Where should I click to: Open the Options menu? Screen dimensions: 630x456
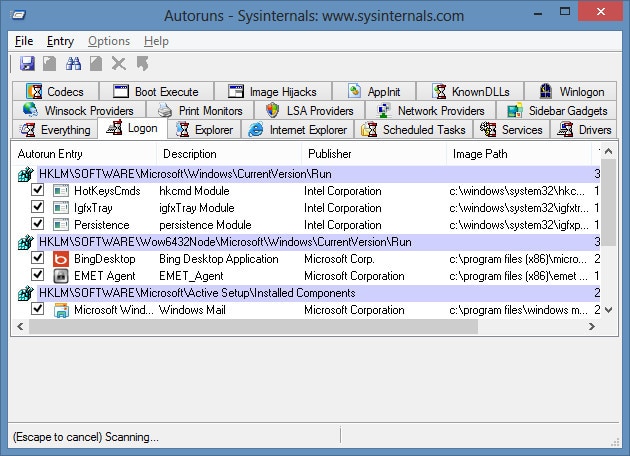click(x=109, y=41)
